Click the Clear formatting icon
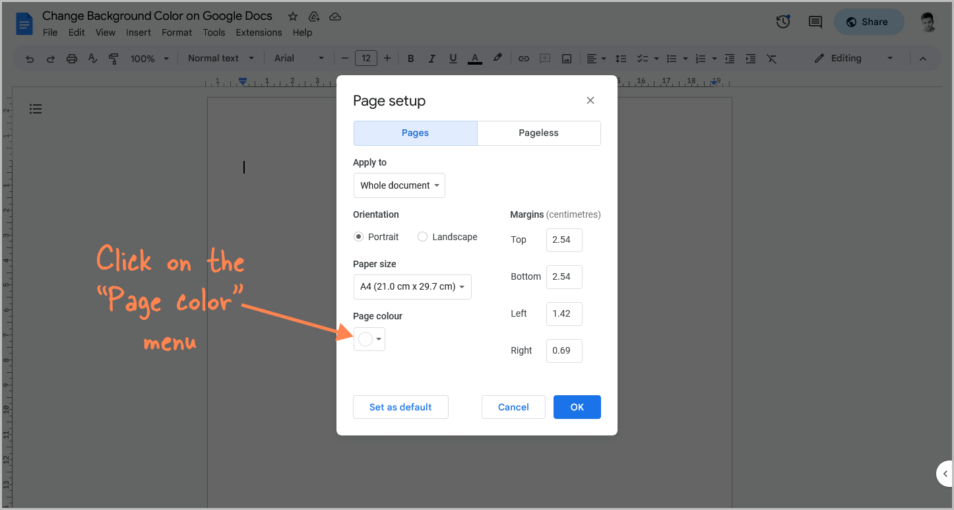The image size is (954, 510). (x=771, y=58)
